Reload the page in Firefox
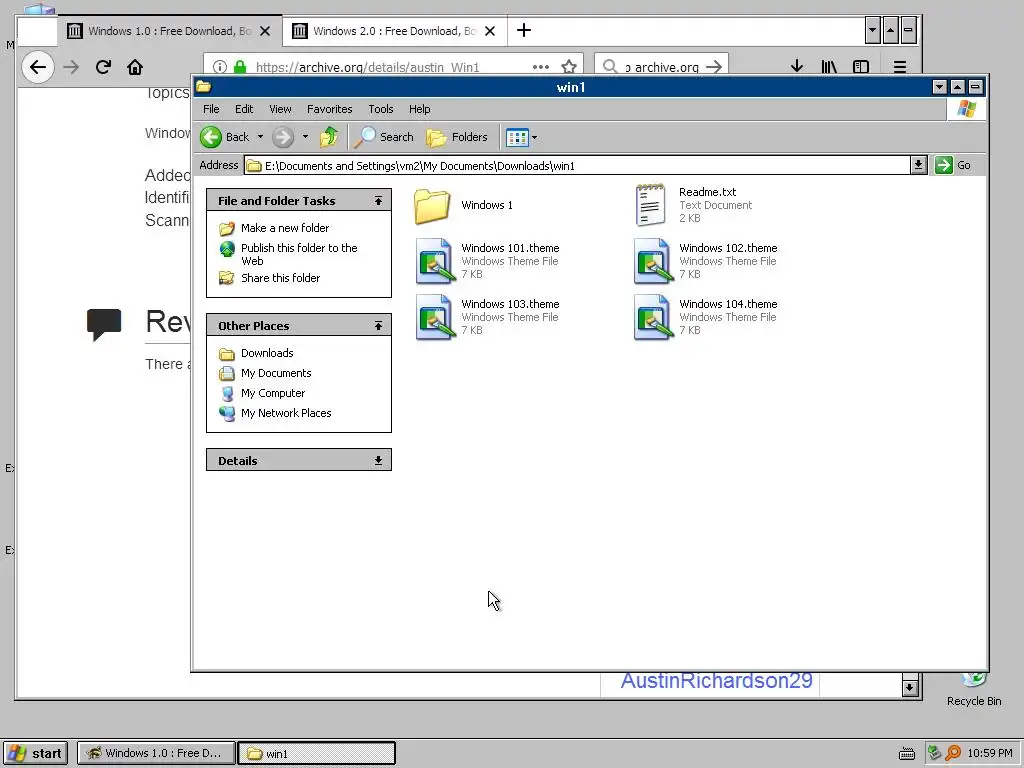Image resolution: width=1024 pixels, height=768 pixels. point(103,67)
